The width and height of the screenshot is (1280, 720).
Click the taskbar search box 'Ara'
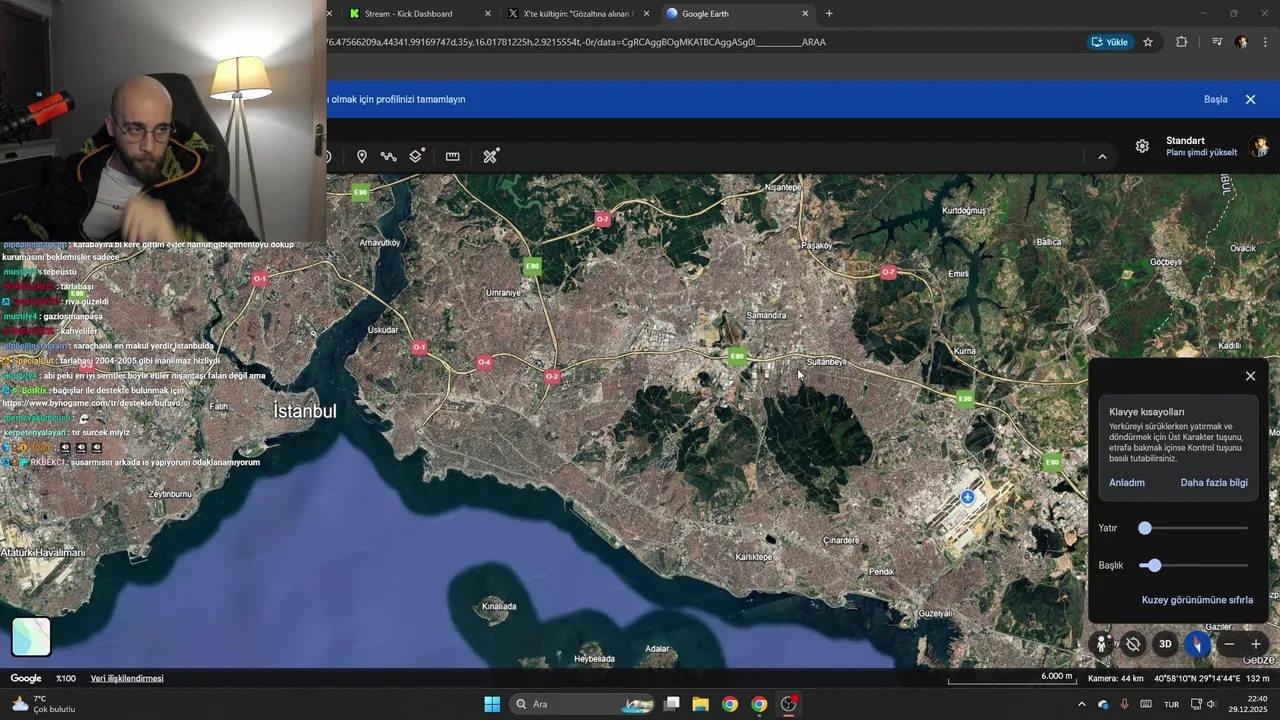[584, 704]
